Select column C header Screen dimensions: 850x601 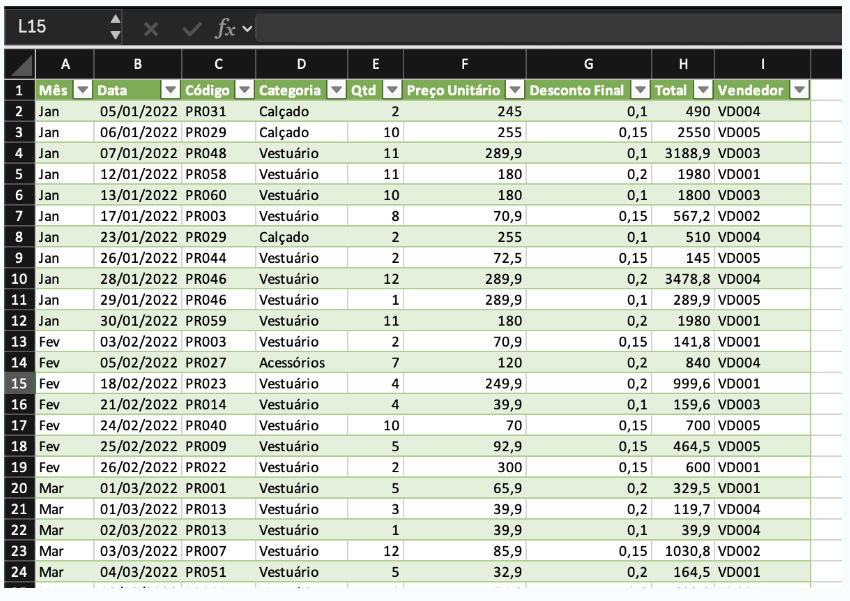pyautogui.click(x=218, y=64)
